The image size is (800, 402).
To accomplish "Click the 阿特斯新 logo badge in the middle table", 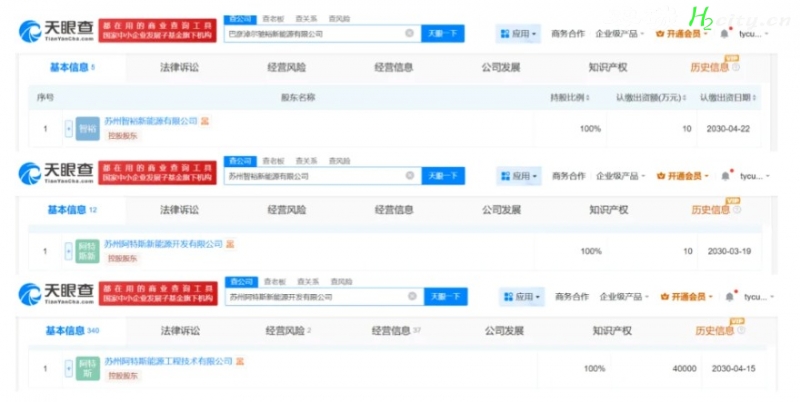I will point(88,251).
